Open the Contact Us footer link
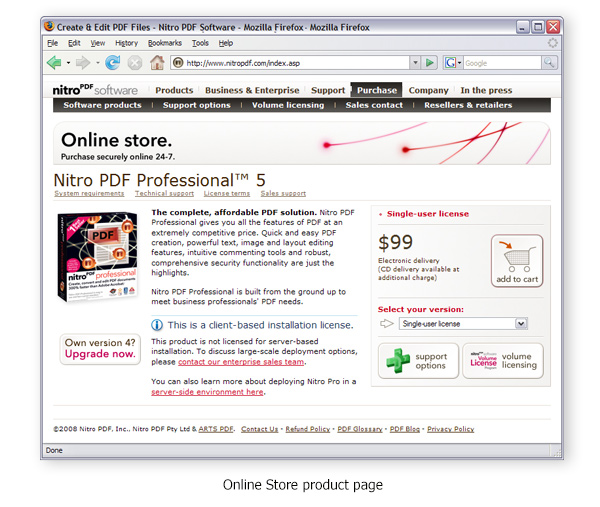The image size is (600, 507). pos(259,429)
